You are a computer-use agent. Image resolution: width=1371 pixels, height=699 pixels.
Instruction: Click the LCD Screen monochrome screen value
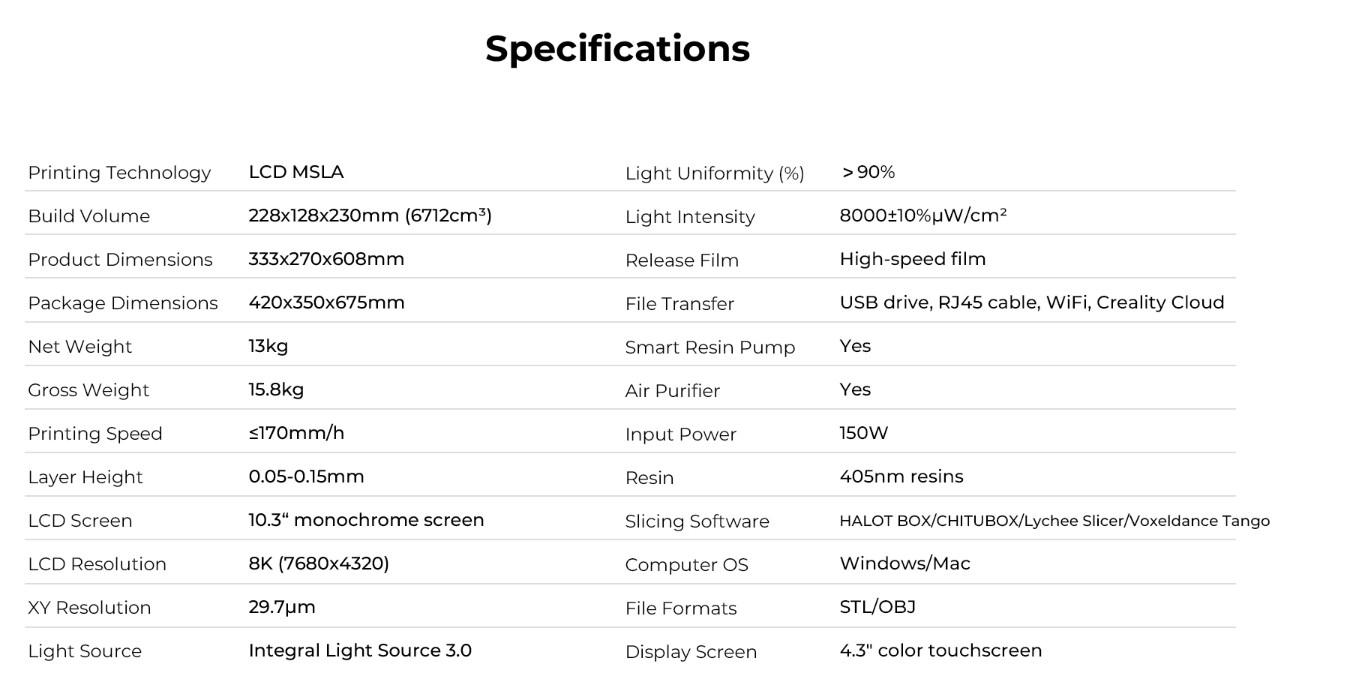click(366, 520)
